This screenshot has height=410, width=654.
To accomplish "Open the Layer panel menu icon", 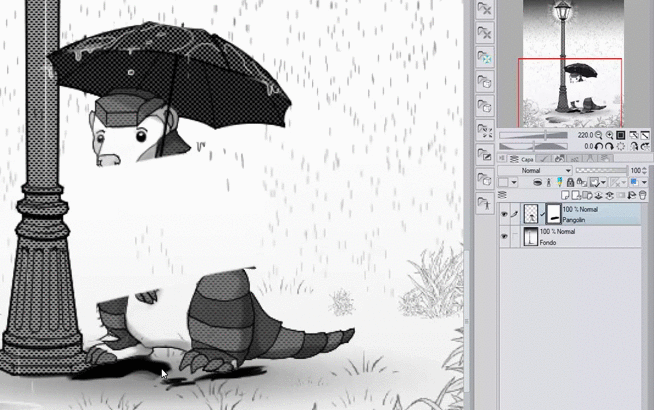I will point(502,195).
